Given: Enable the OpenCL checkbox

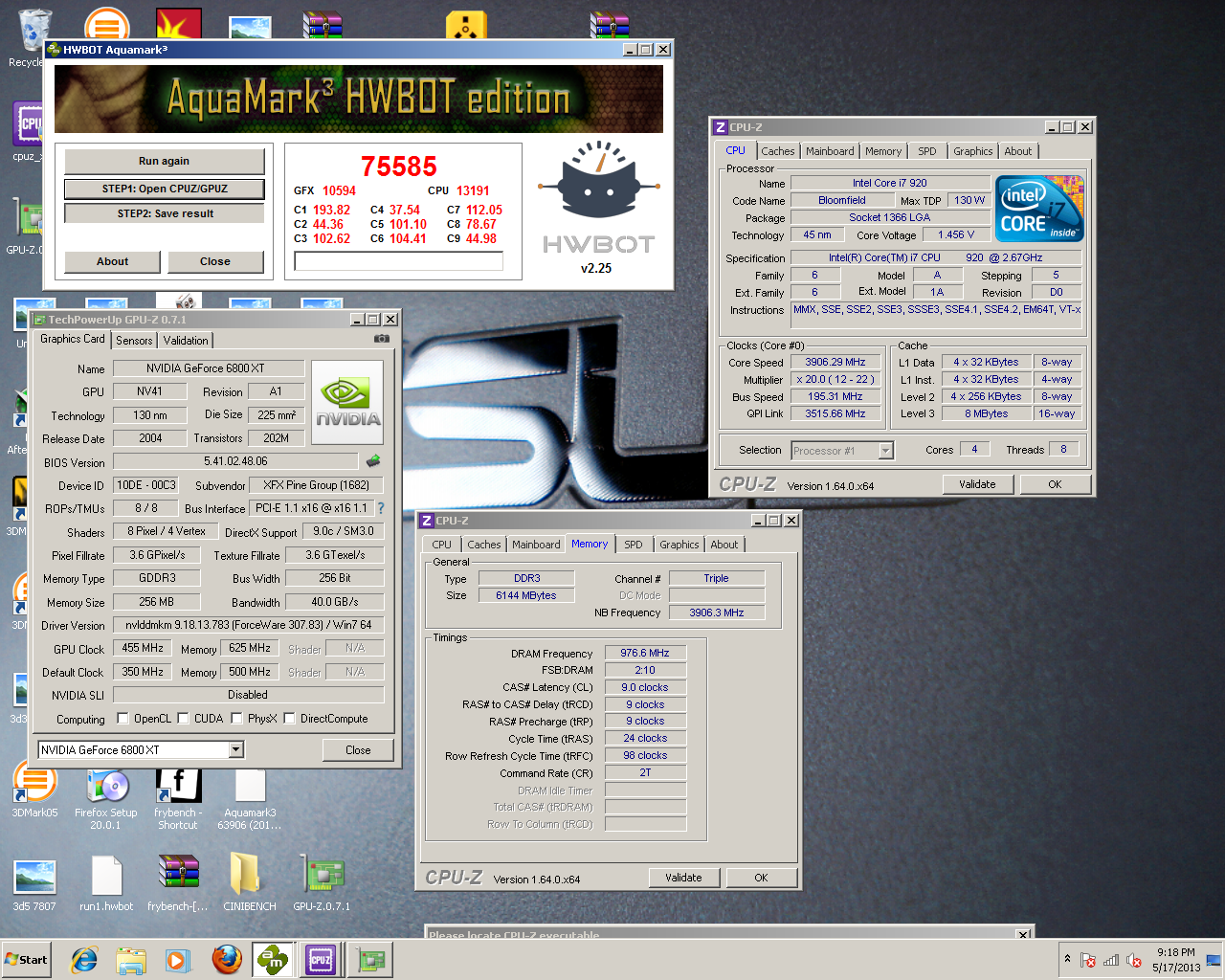Looking at the screenshot, I should [x=122, y=719].
